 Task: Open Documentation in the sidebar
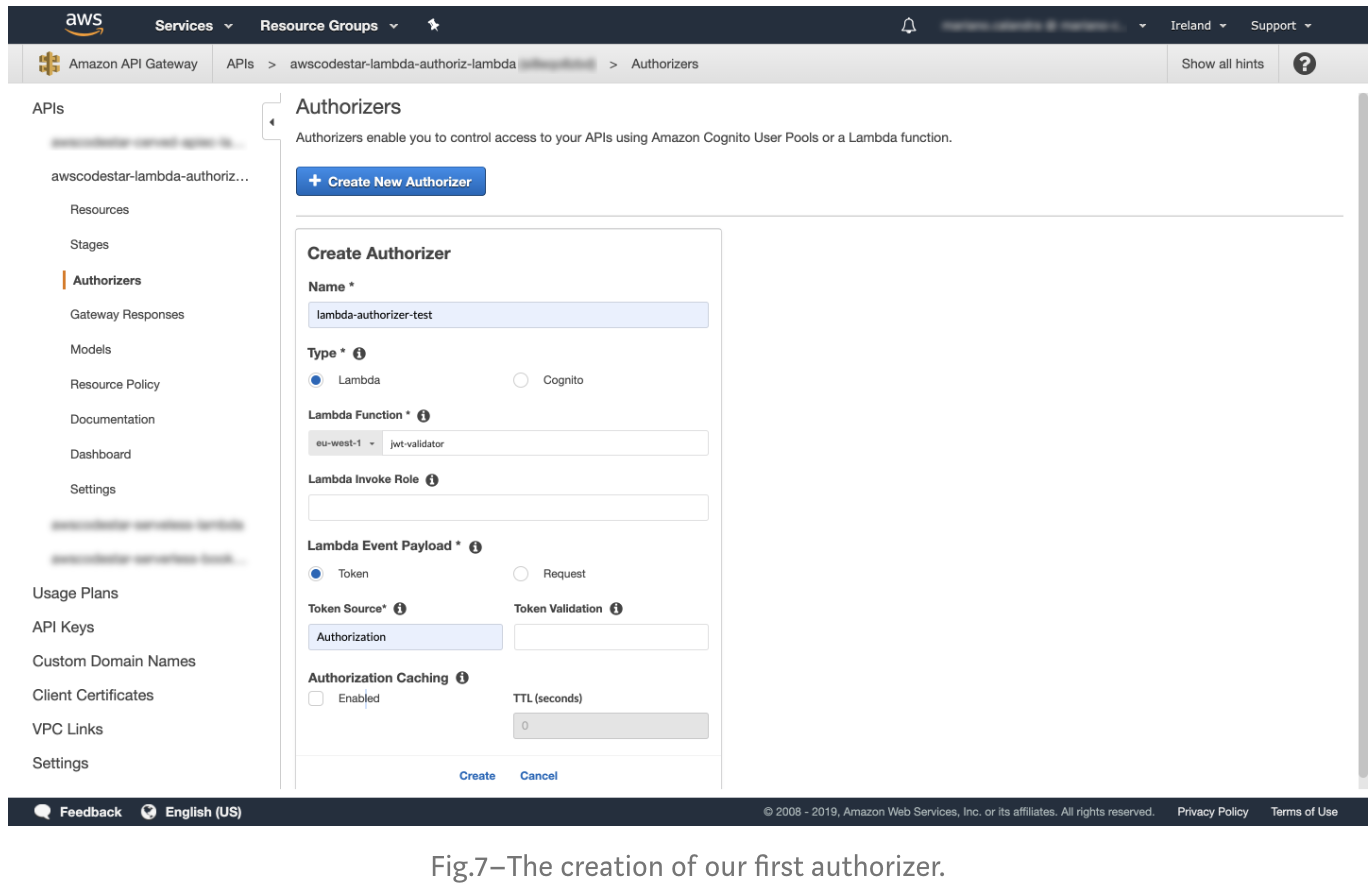112,420
